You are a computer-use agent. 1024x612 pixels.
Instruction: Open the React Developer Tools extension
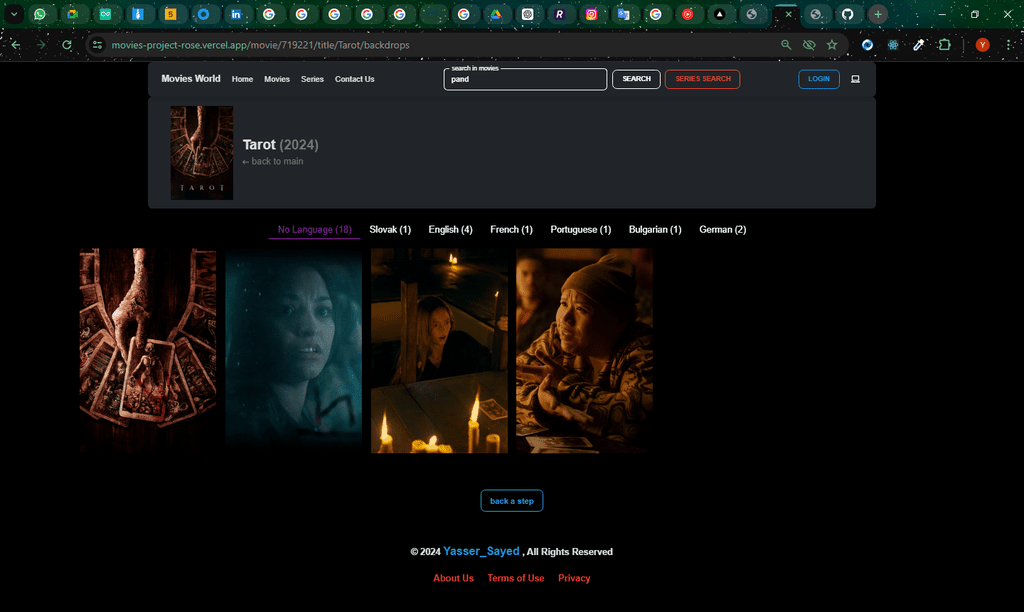[893, 45]
